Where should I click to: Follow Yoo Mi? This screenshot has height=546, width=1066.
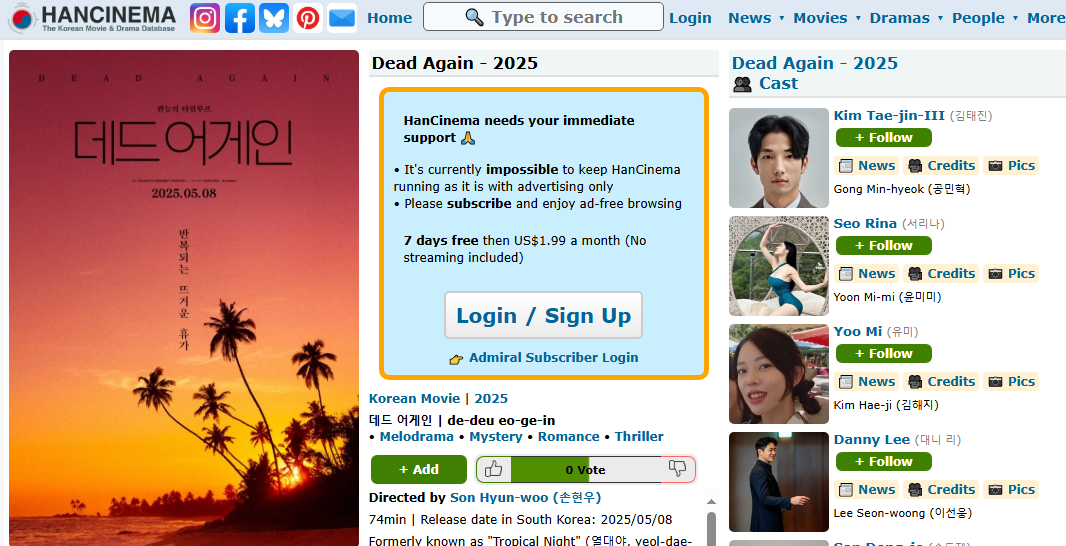click(x=884, y=354)
